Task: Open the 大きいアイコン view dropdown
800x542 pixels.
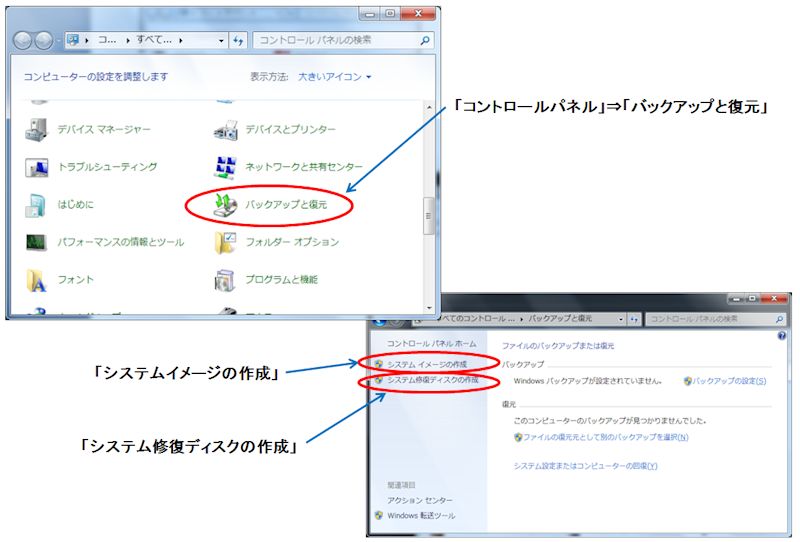Action: click(x=335, y=77)
